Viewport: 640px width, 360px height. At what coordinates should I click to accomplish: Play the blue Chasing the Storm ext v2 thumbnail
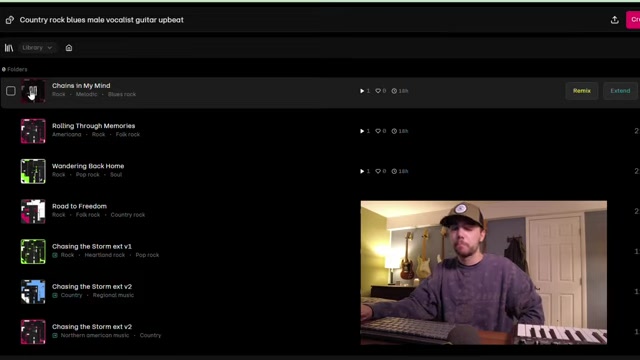pyautogui.click(x=33, y=292)
